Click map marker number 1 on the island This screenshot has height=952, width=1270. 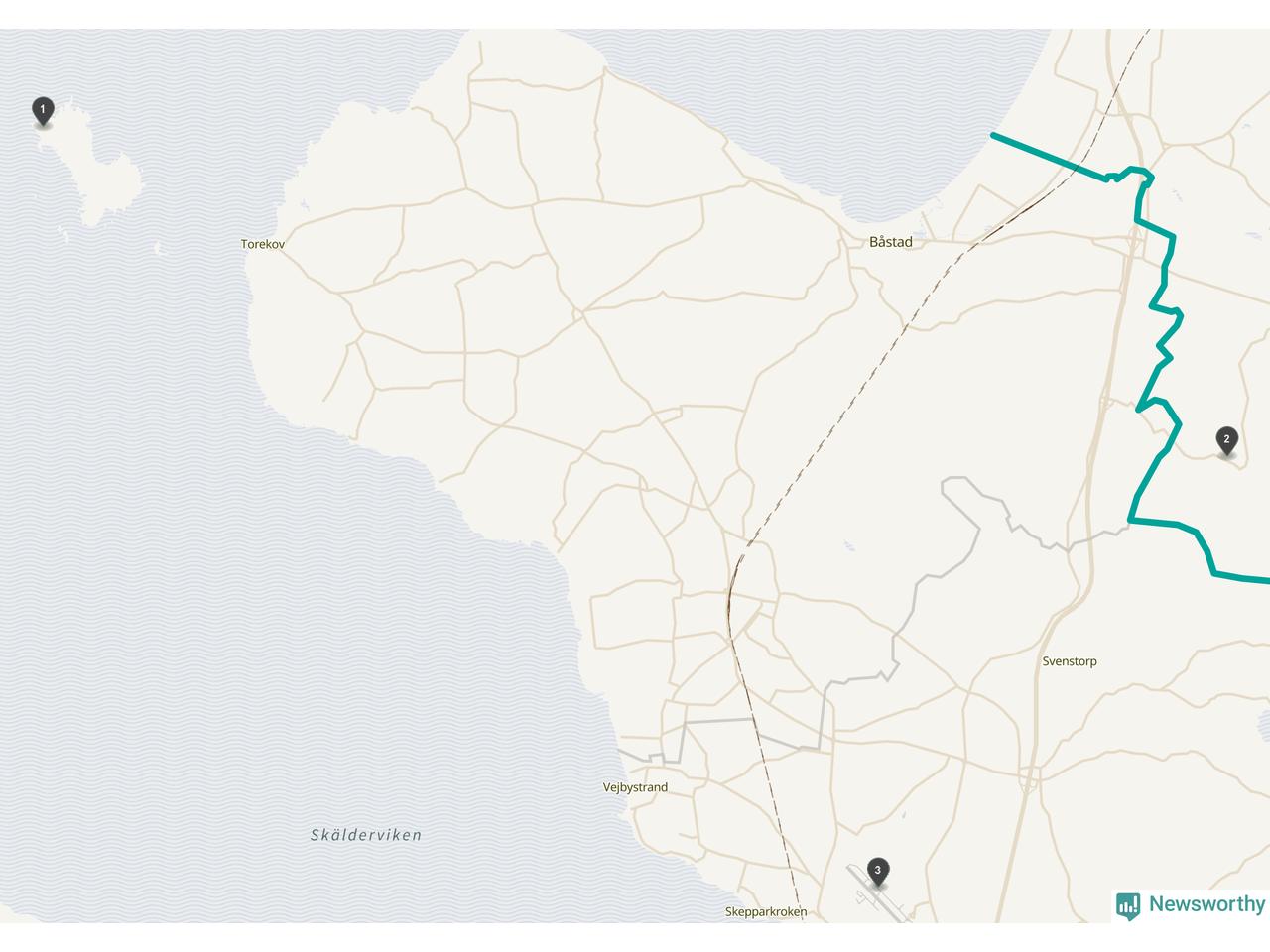(x=43, y=111)
